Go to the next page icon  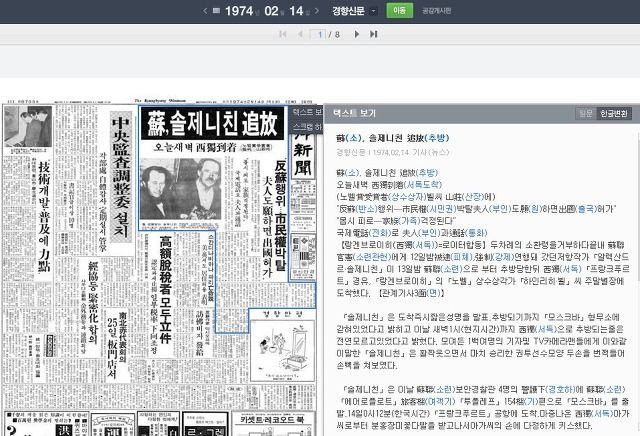coord(357,34)
